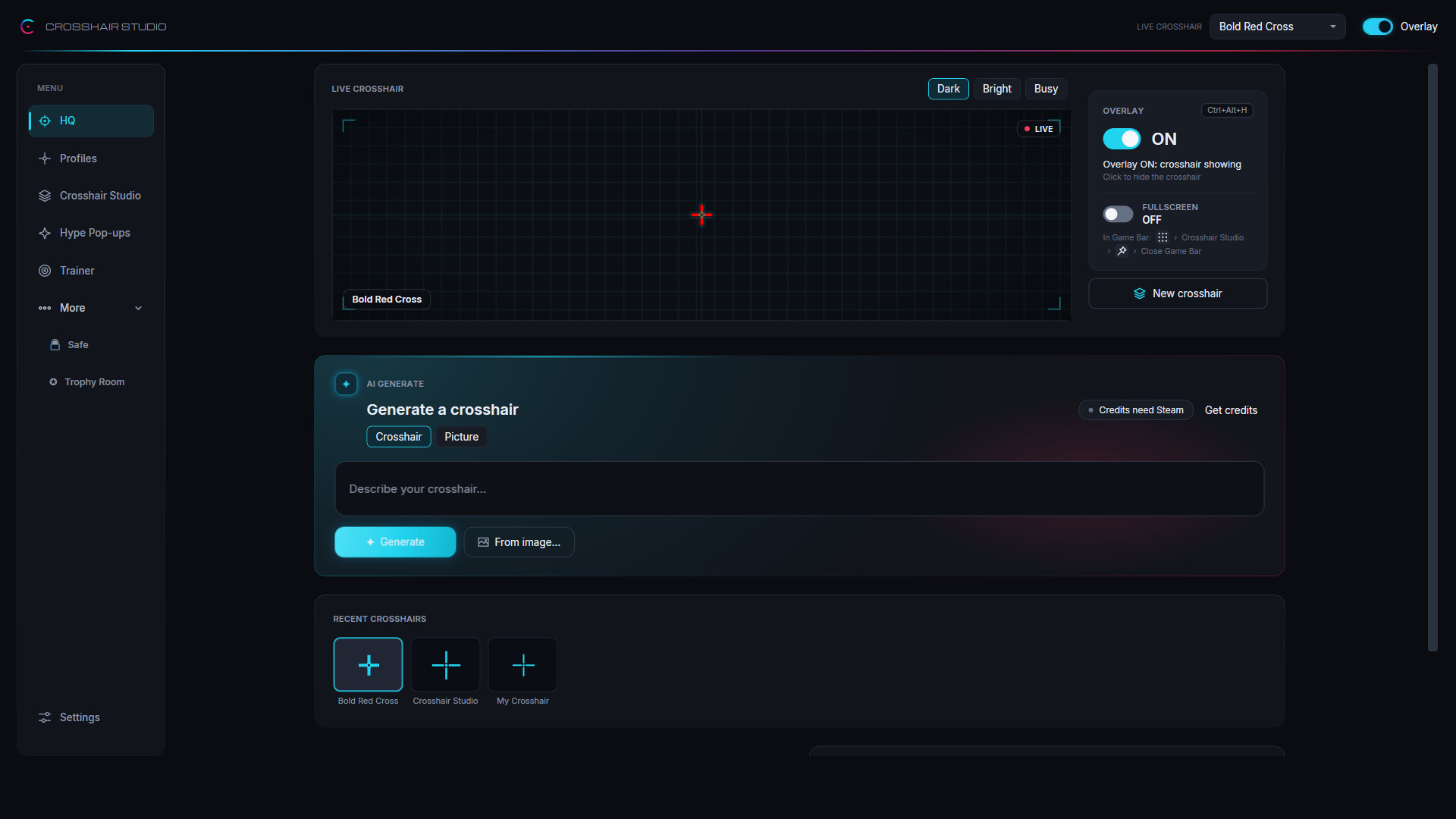The image size is (1456, 819).
Task: Enable the Fullscreen toggle
Action: tap(1118, 214)
